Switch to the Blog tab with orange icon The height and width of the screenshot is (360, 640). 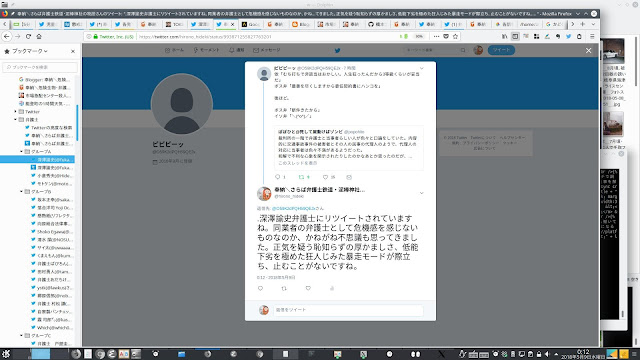click(x=301, y=24)
